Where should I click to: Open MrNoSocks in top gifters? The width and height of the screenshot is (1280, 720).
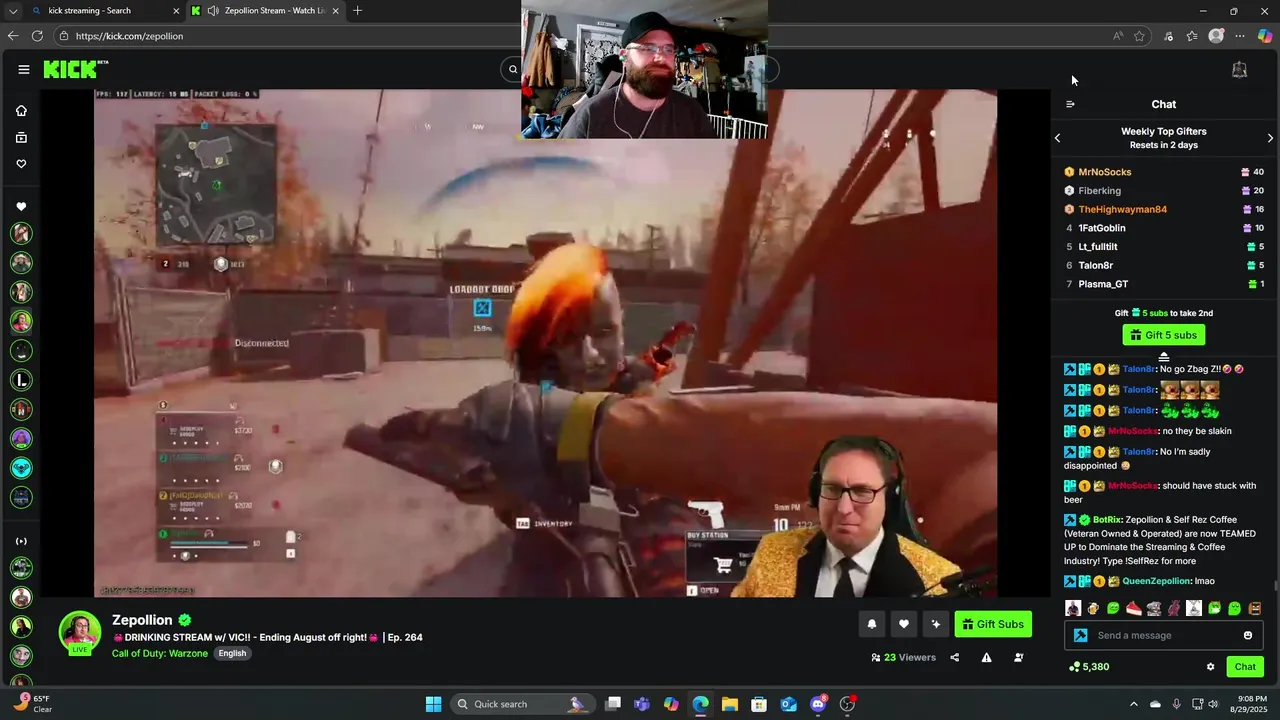click(x=1105, y=172)
